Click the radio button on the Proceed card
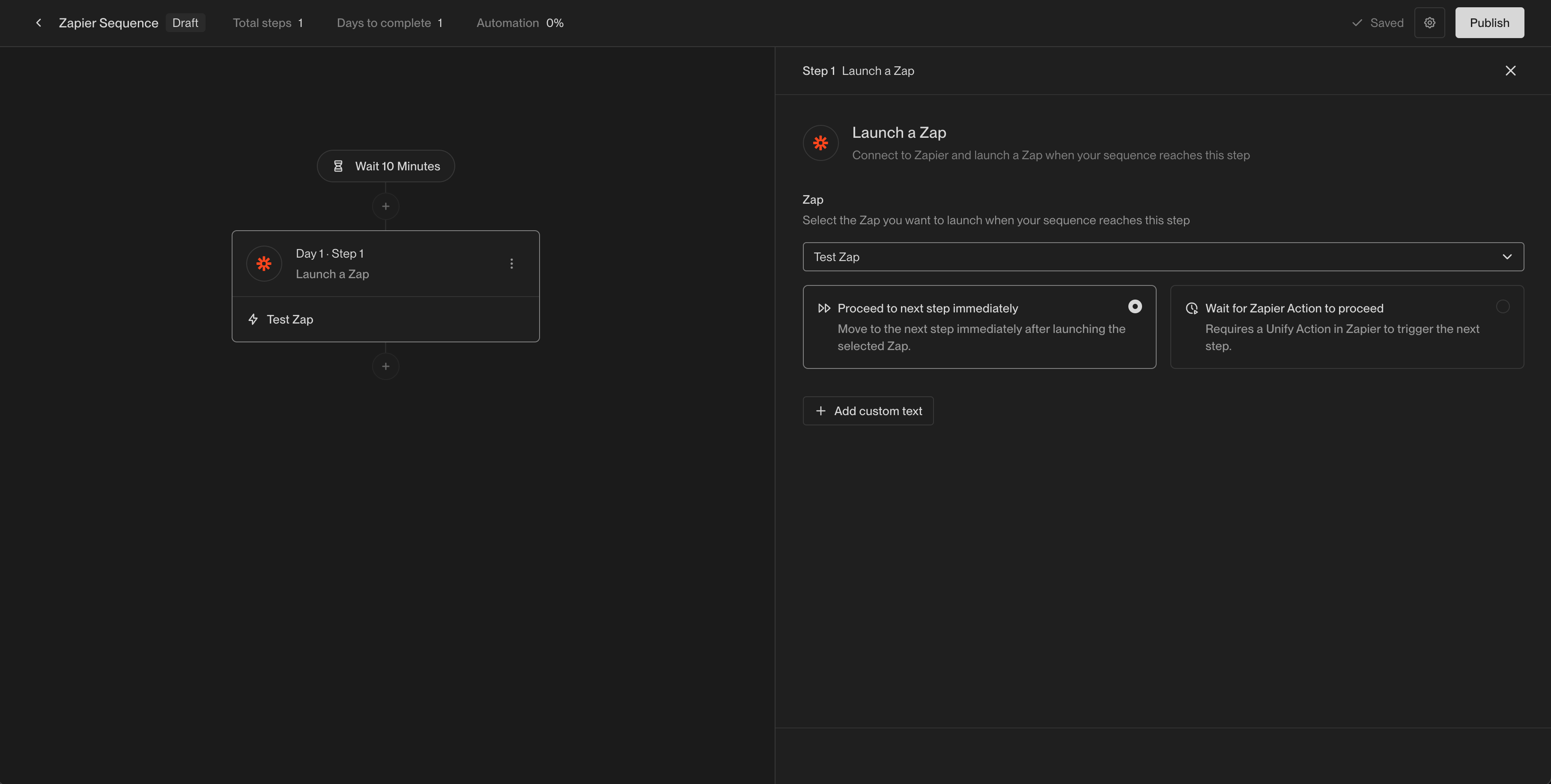1551x784 pixels. tap(1135, 307)
